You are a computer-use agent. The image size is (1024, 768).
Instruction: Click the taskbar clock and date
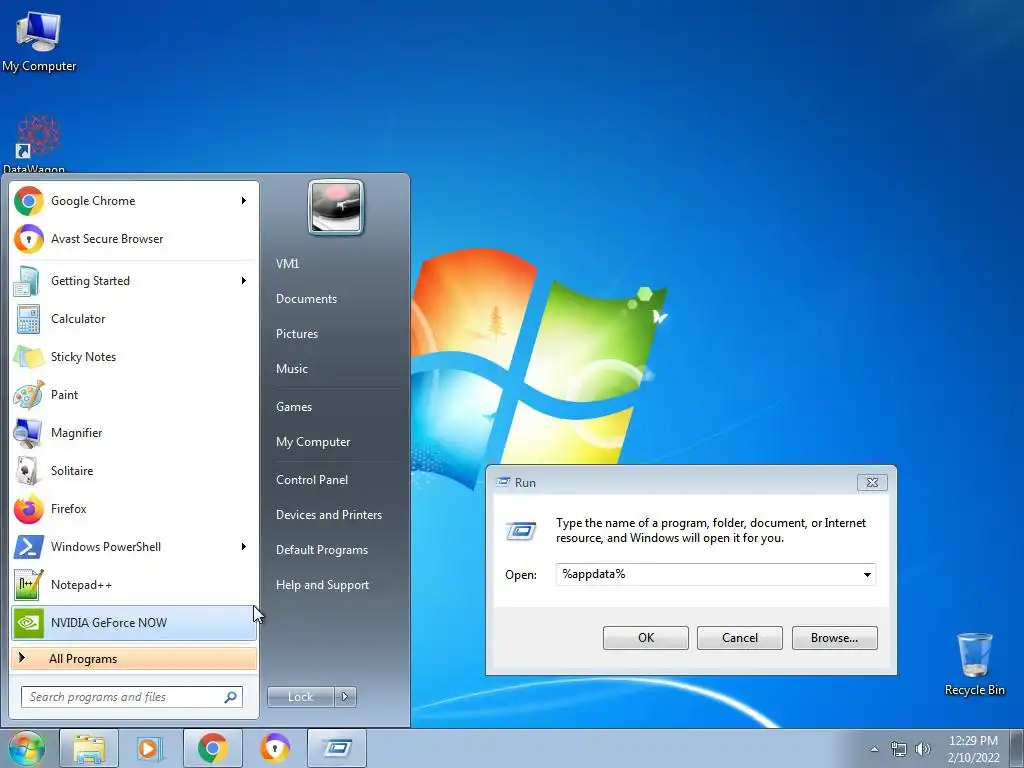point(973,749)
